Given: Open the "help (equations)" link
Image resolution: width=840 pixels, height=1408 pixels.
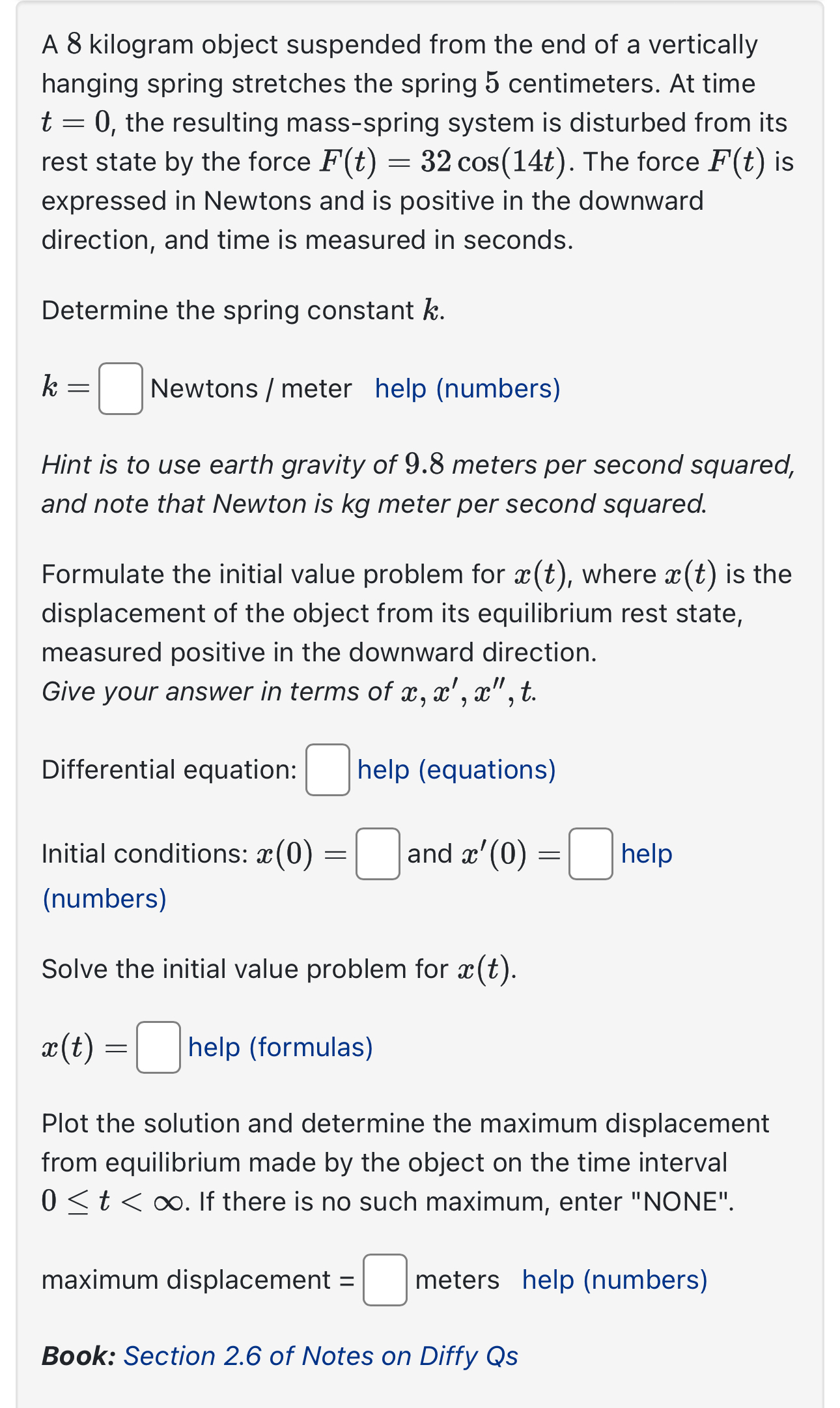Looking at the screenshot, I should tap(456, 770).
